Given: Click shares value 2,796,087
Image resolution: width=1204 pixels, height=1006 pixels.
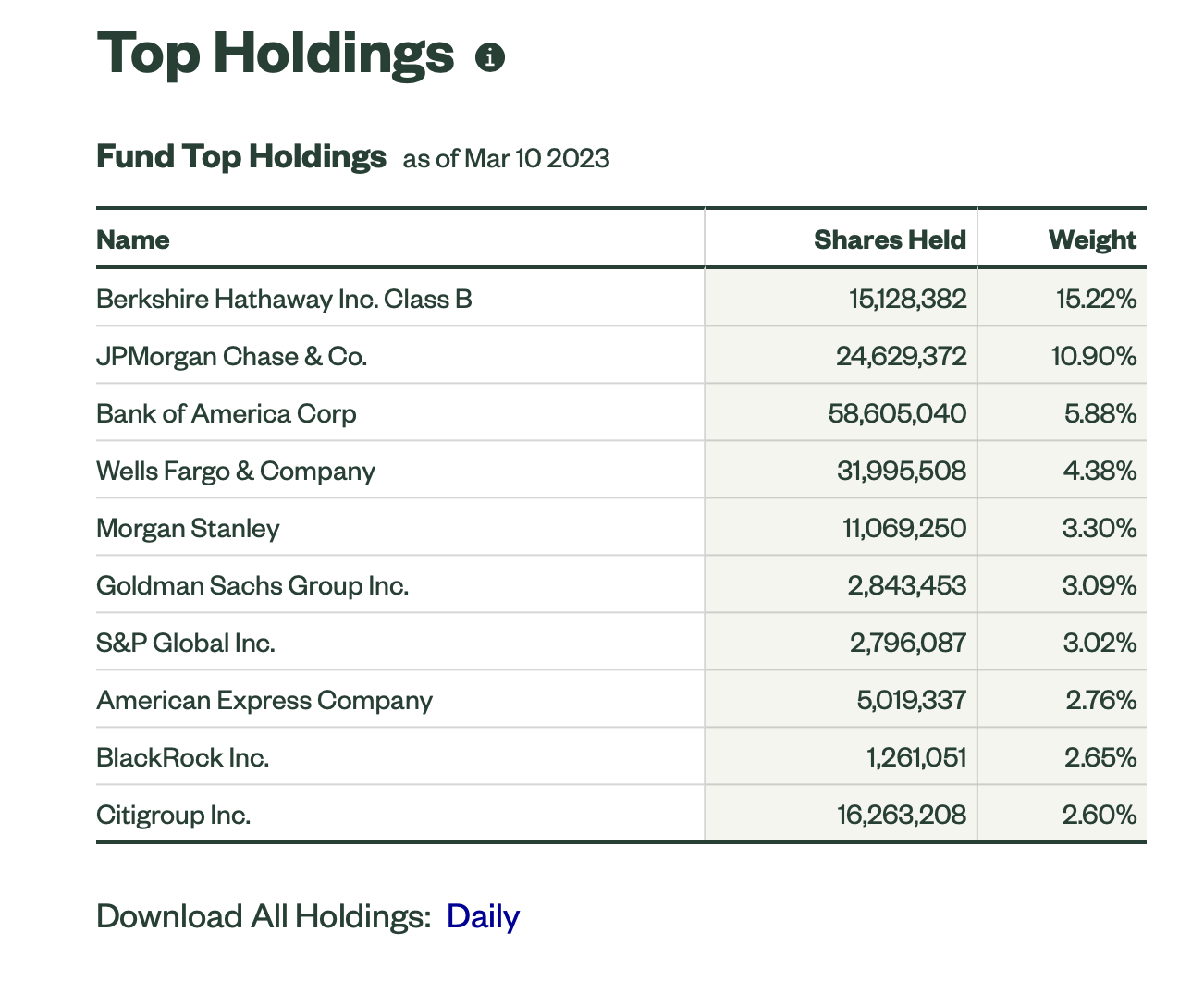Looking at the screenshot, I should click(x=907, y=643).
